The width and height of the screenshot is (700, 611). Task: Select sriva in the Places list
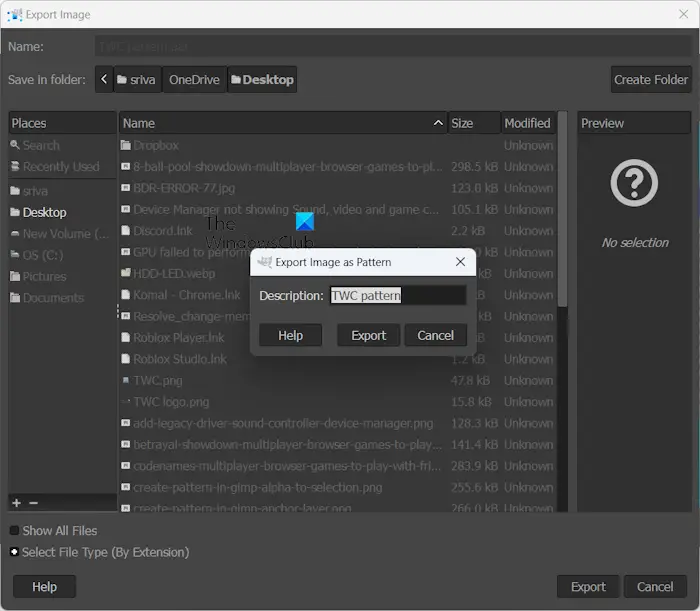coord(62,191)
